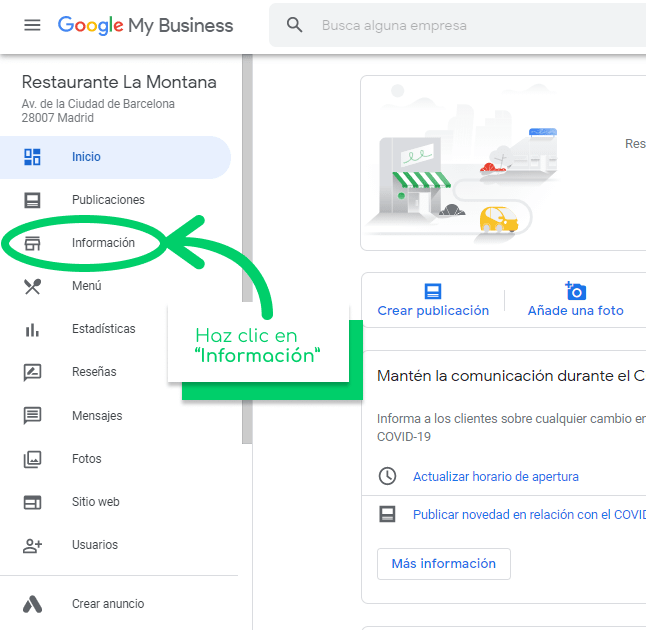Screen dimensions: 646x630
Task: Open 'Actualizar horario de apertura' link
Action: (x=496, y=477)
